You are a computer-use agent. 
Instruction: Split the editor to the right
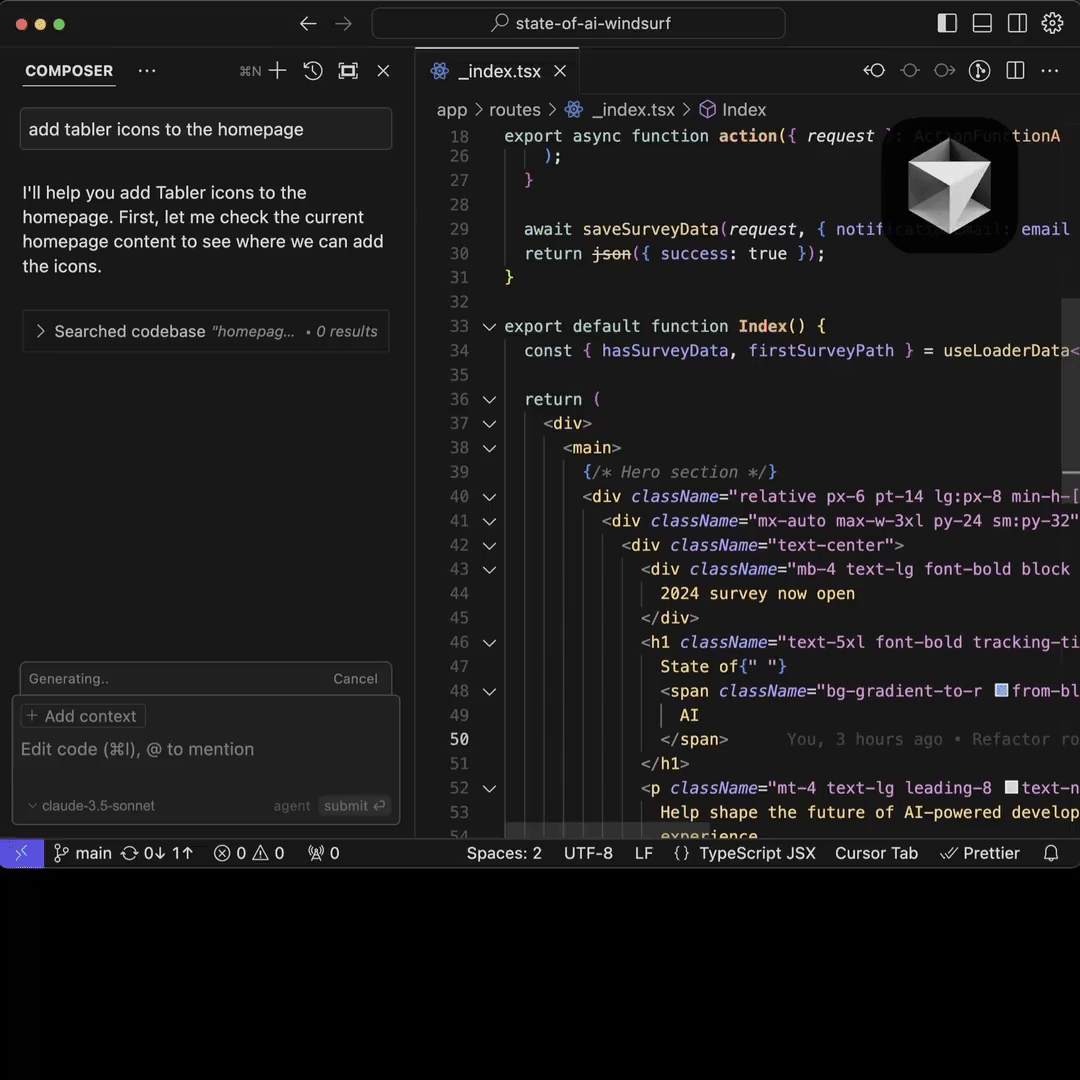tap(1015, 71)
